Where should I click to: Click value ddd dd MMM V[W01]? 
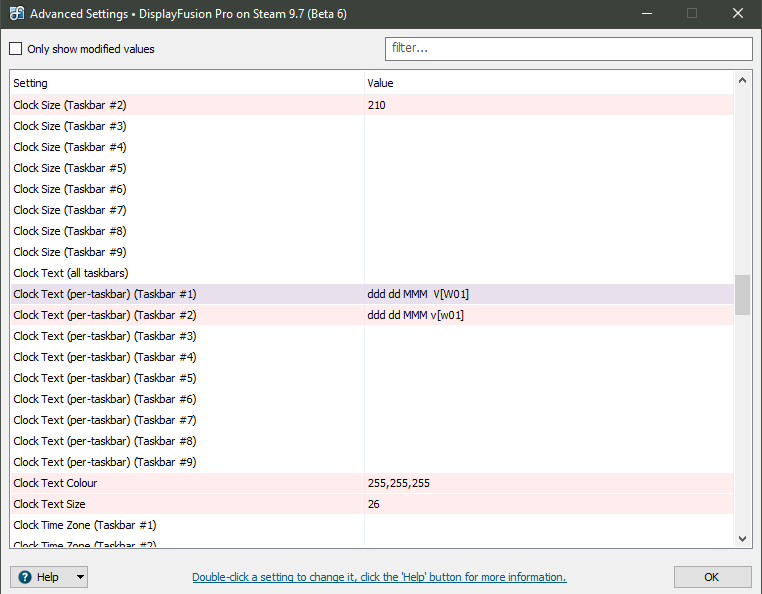(x=418, y=294)
